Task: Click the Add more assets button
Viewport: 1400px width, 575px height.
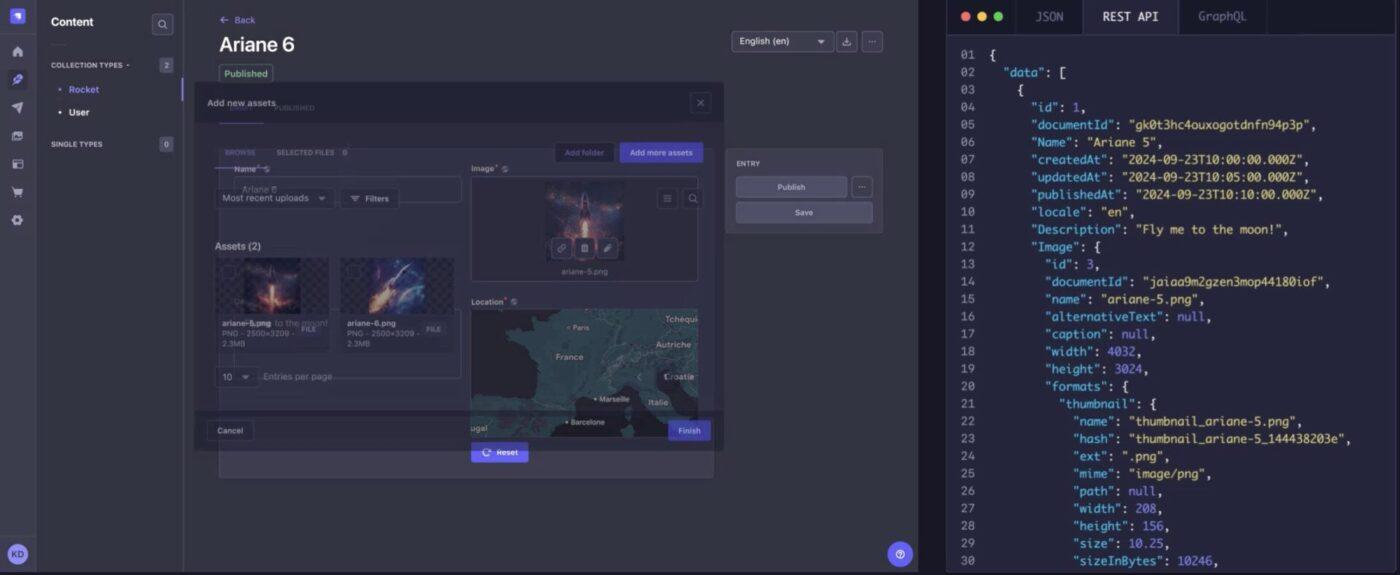Action: click(661, 153)
